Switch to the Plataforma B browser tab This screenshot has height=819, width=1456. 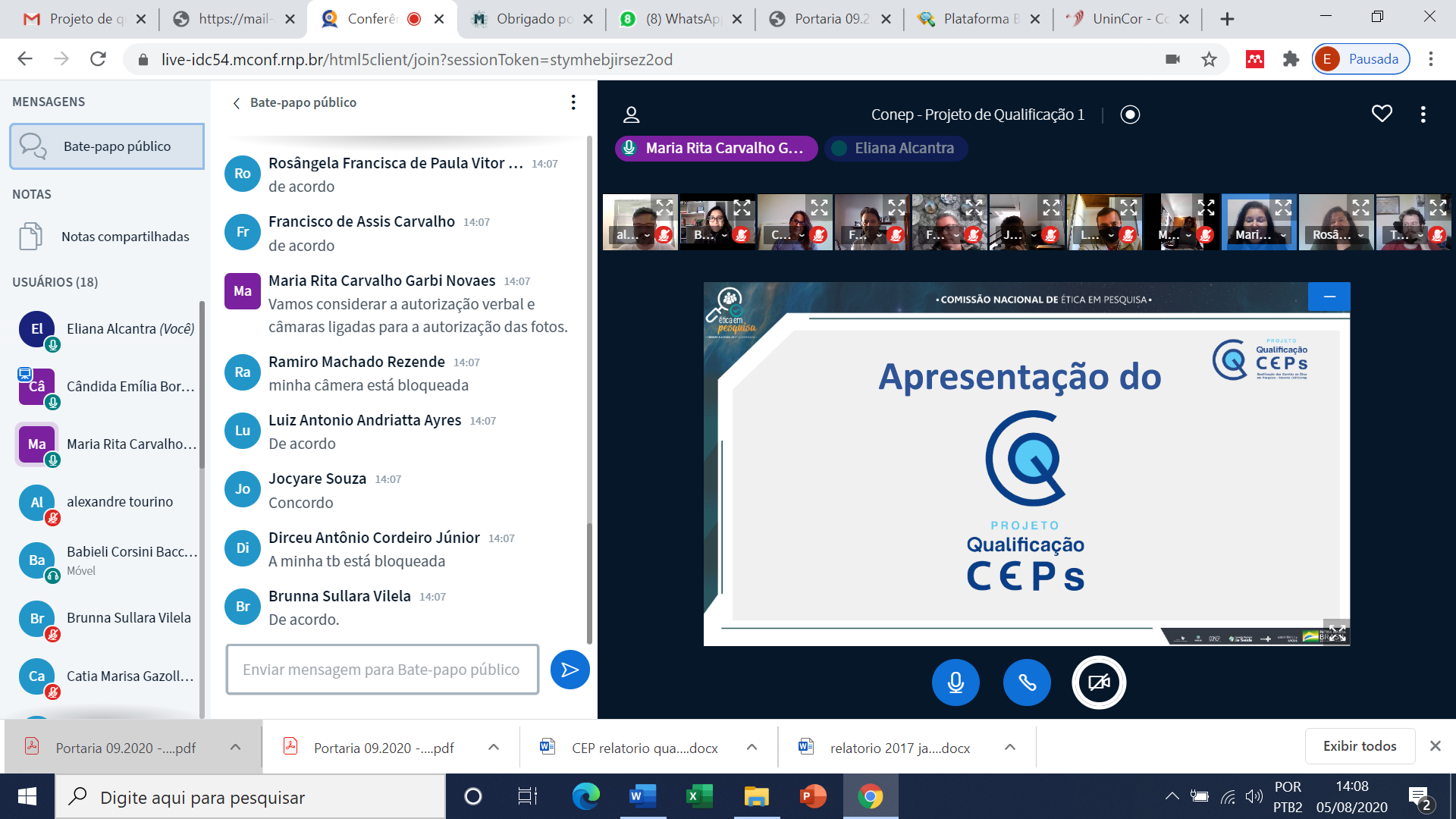pyautogui.click(x=979, y=19)
